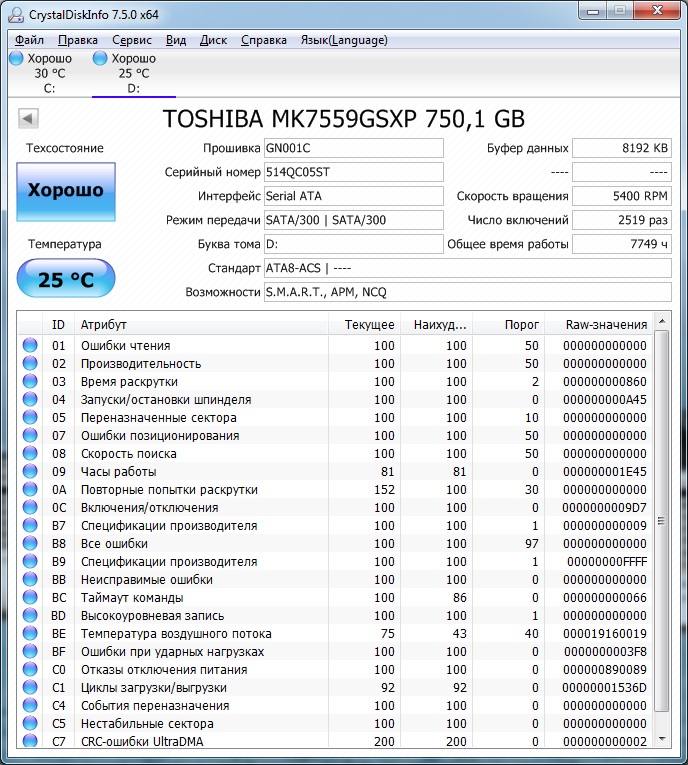
Task: Click status icon for CRC-ошибки UltraDMA row
Action: click(x=30, y=741)
